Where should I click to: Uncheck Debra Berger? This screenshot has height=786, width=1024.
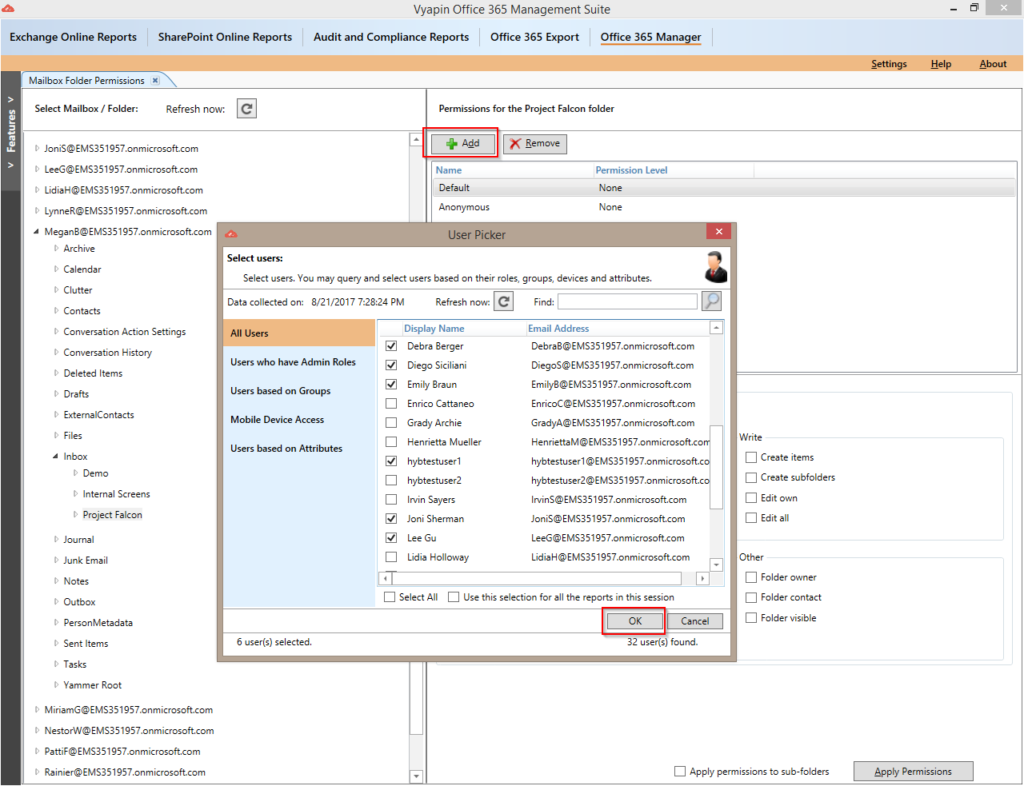point(391,346)
